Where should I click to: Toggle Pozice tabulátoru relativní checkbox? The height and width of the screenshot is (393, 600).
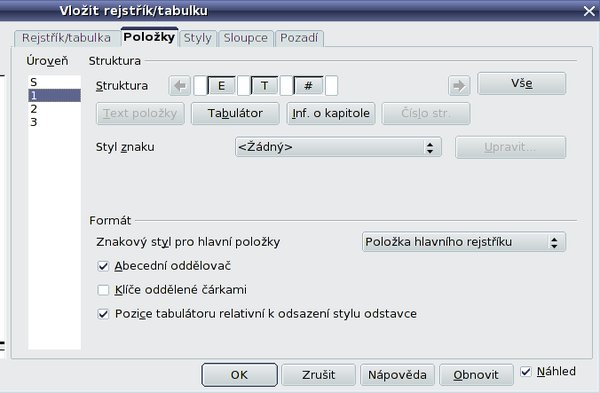coord(103,314)
